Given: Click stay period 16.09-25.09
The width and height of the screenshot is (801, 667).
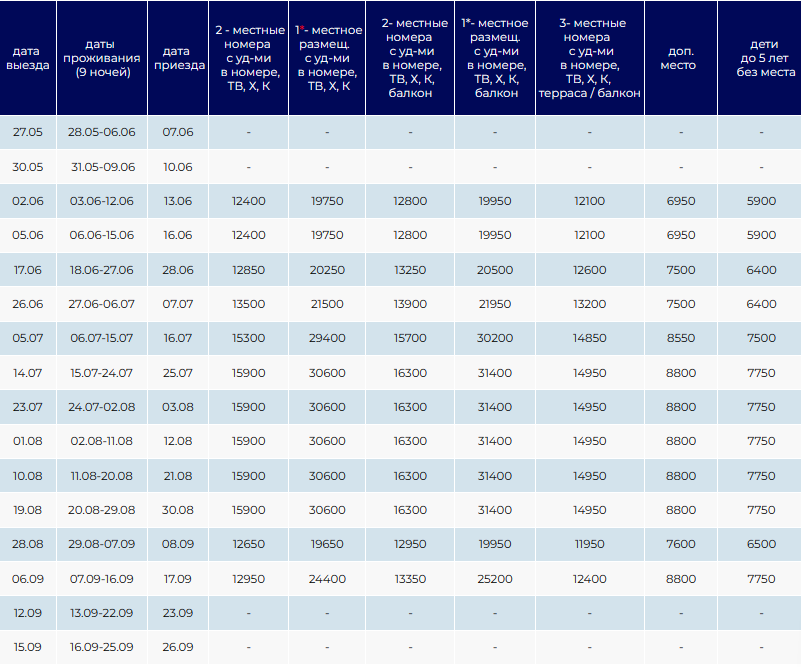Looking at the screenshot, I should [x=102, y=647].
